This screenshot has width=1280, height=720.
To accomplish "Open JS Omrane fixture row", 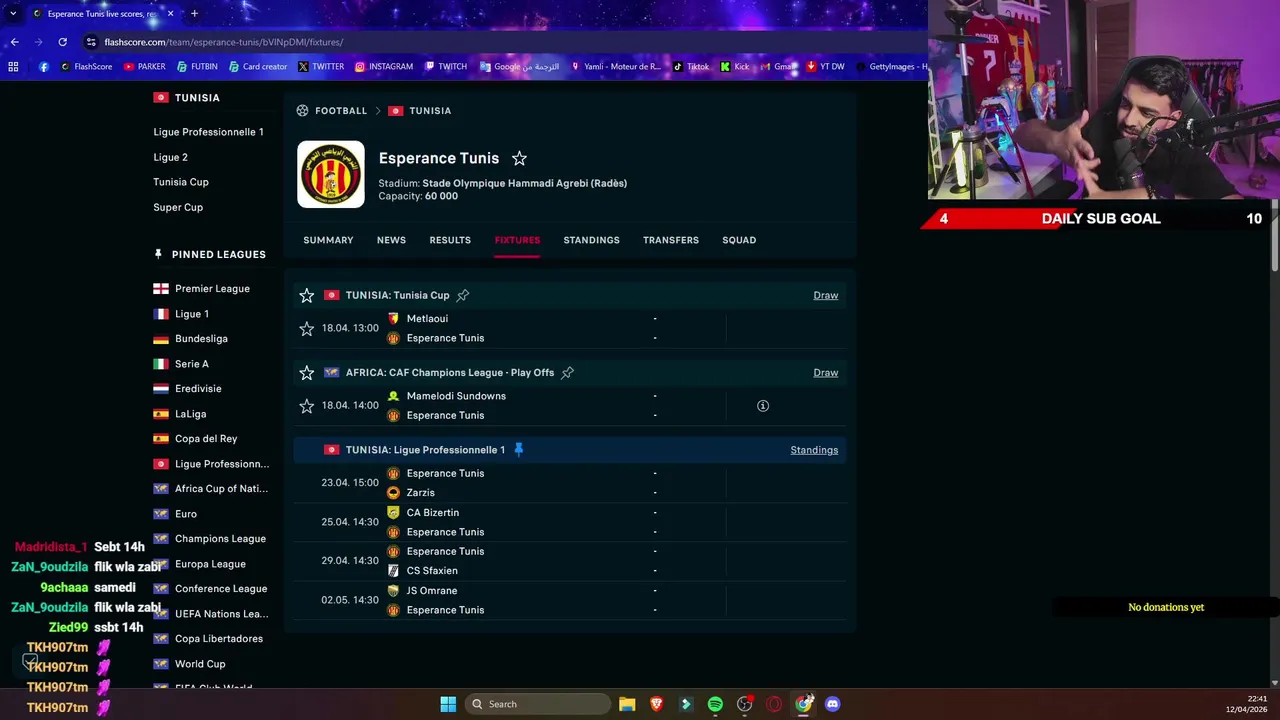I will 569,600.
